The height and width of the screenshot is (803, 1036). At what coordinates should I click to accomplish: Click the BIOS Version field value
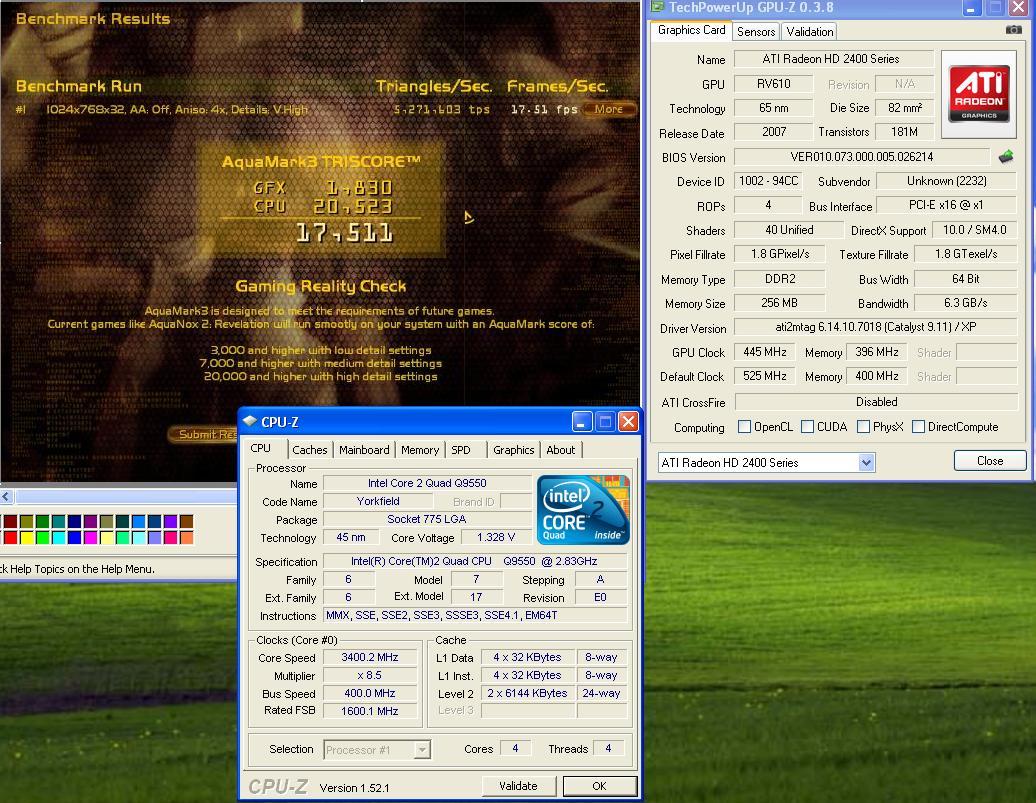862,157
